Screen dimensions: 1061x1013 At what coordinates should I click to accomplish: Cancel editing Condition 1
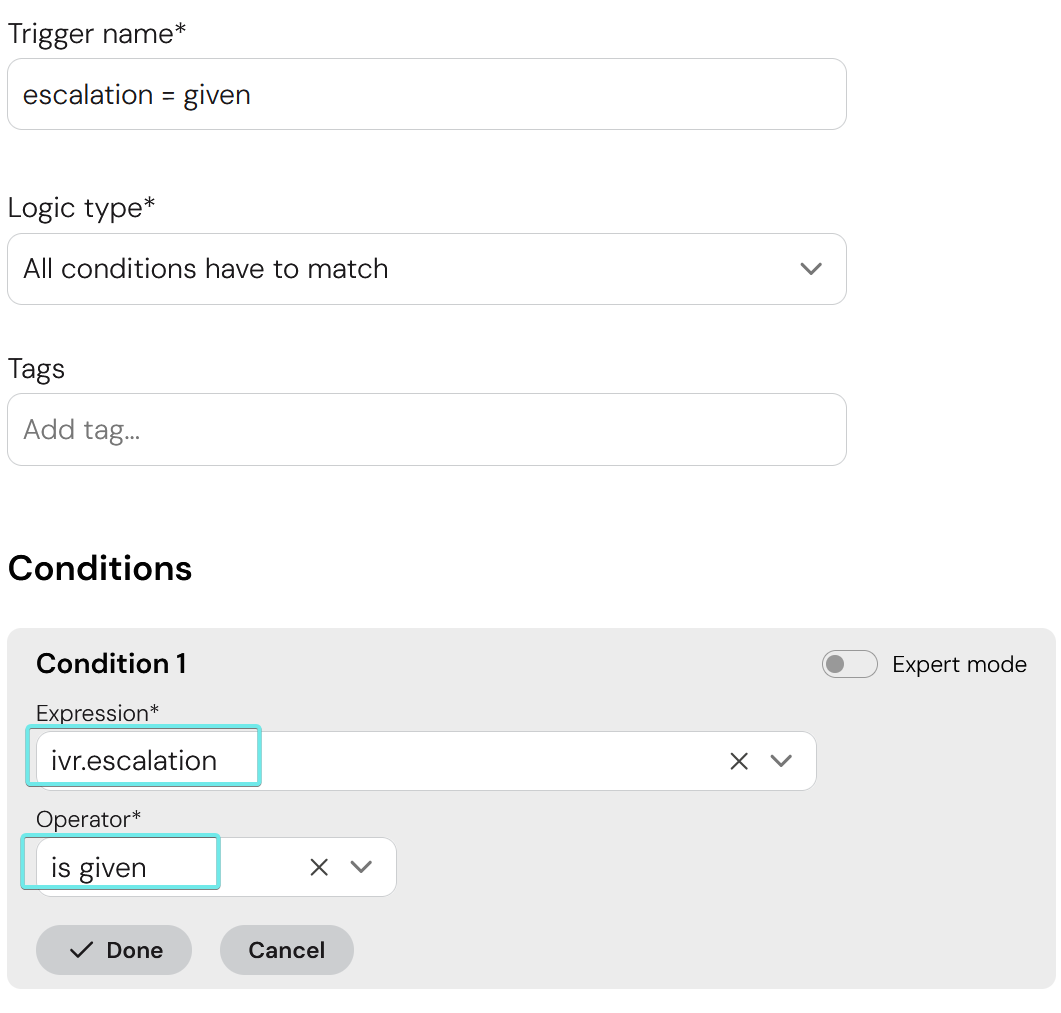point(286,950)
